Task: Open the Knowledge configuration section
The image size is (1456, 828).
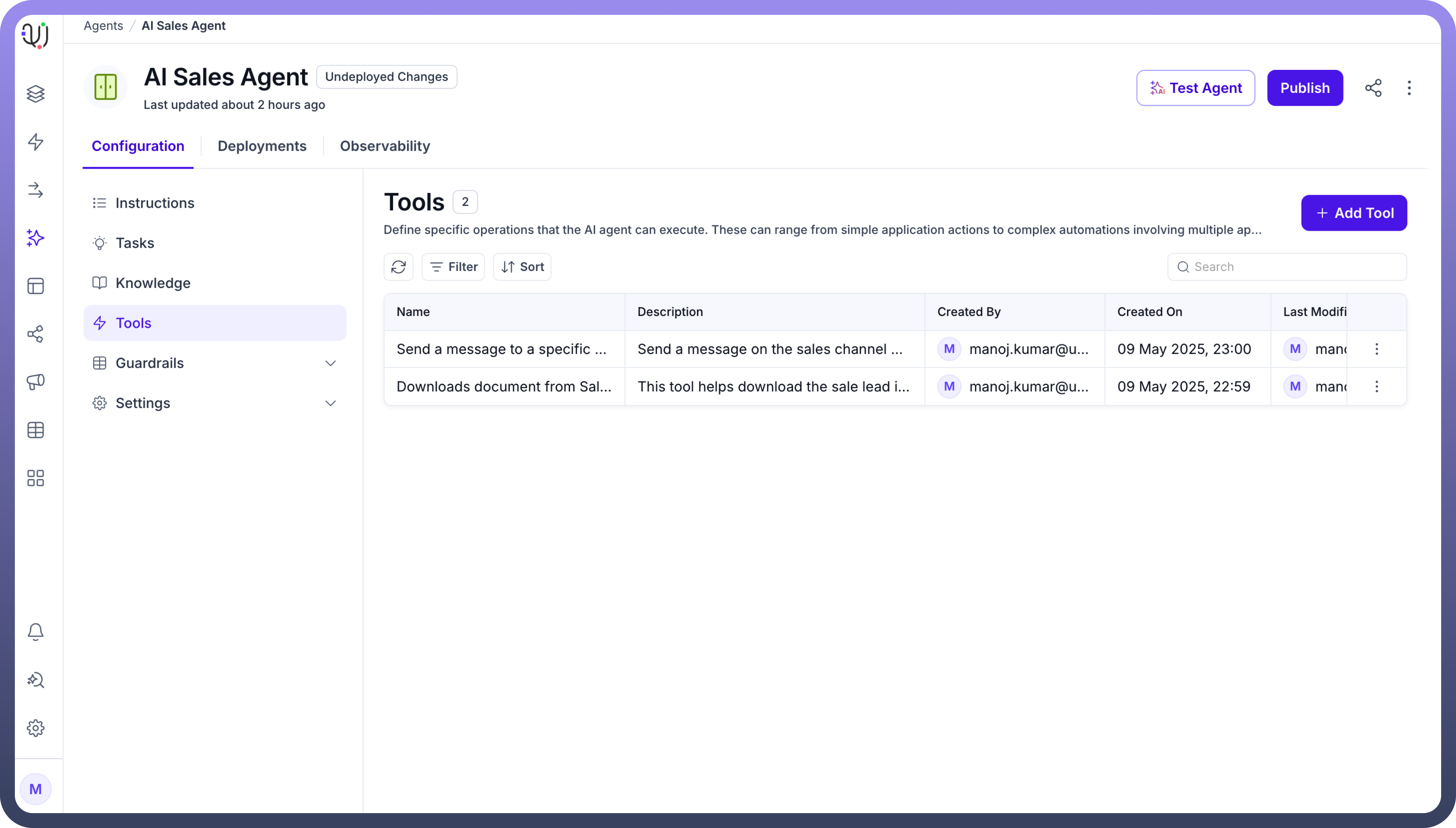Action: click(x=153, y=283)
